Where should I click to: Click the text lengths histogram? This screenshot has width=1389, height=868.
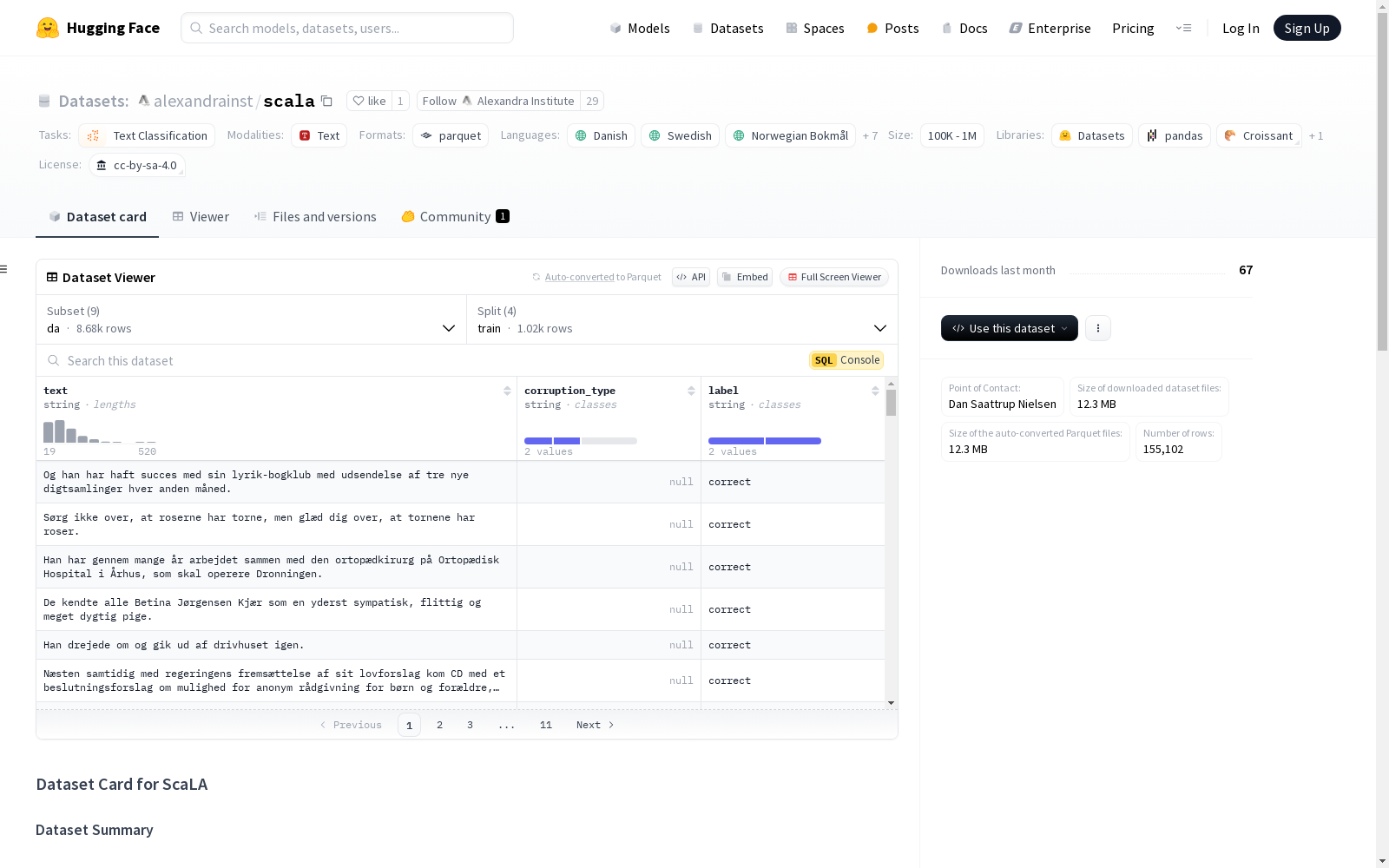click(x=100, y=431)
